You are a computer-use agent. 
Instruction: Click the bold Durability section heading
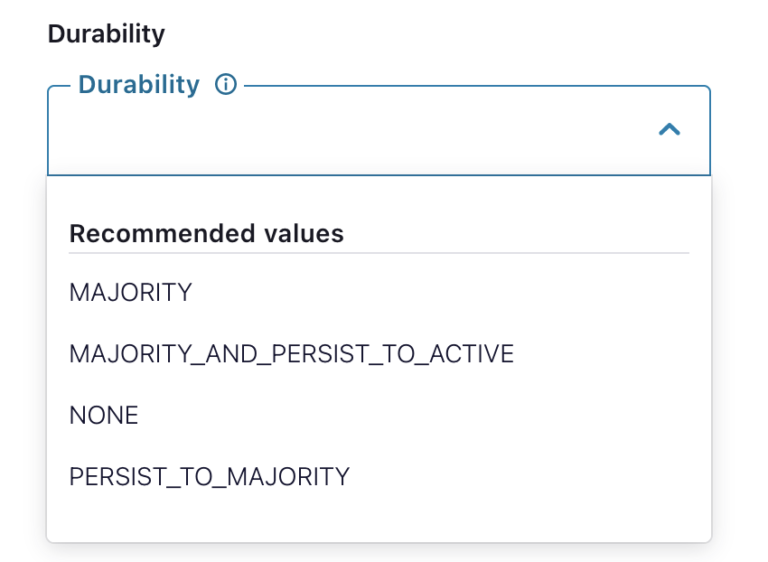[106, 34]
